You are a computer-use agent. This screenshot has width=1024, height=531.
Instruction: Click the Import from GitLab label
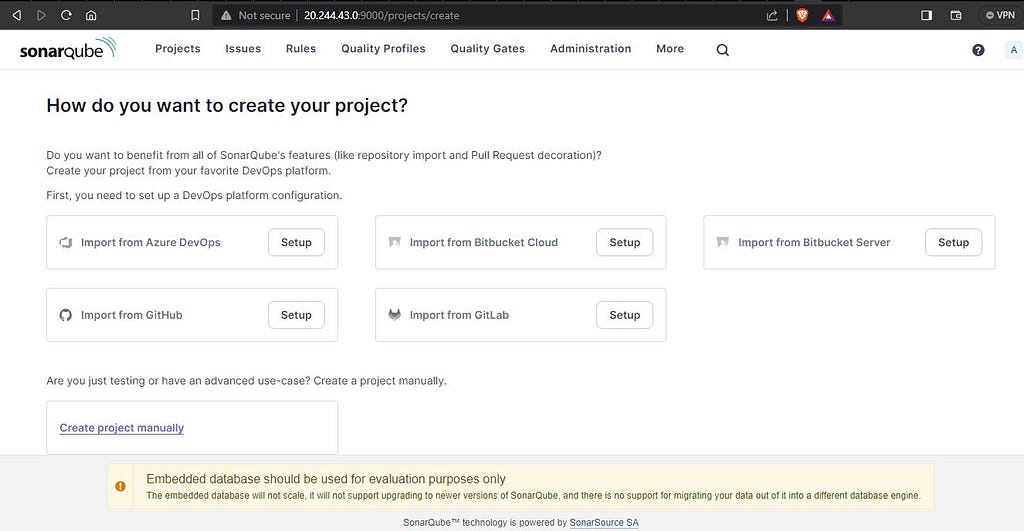point(459,315)
